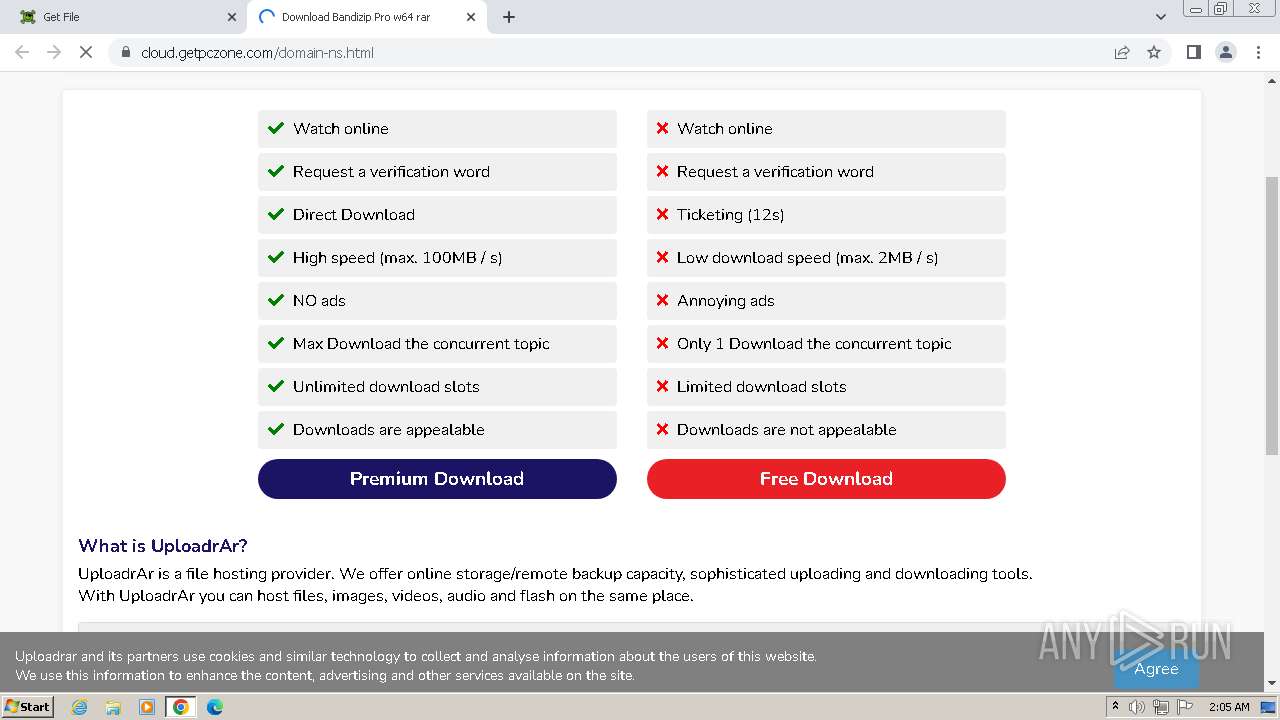
Task: Select 'Downloads are appealable' row
Action: coord(437,430)
